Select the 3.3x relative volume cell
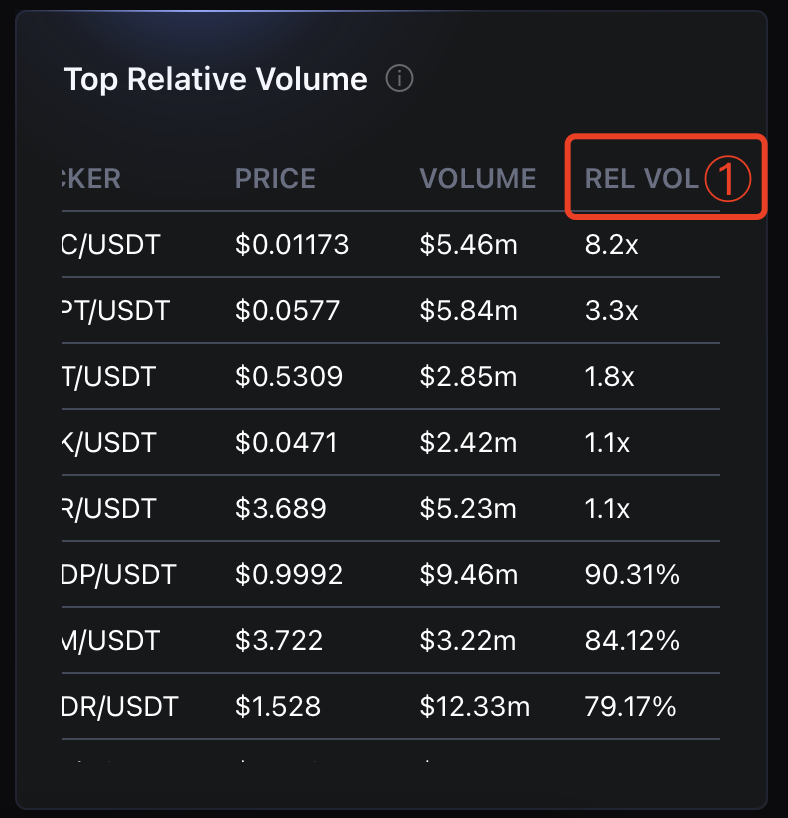 tap(611, 310)
